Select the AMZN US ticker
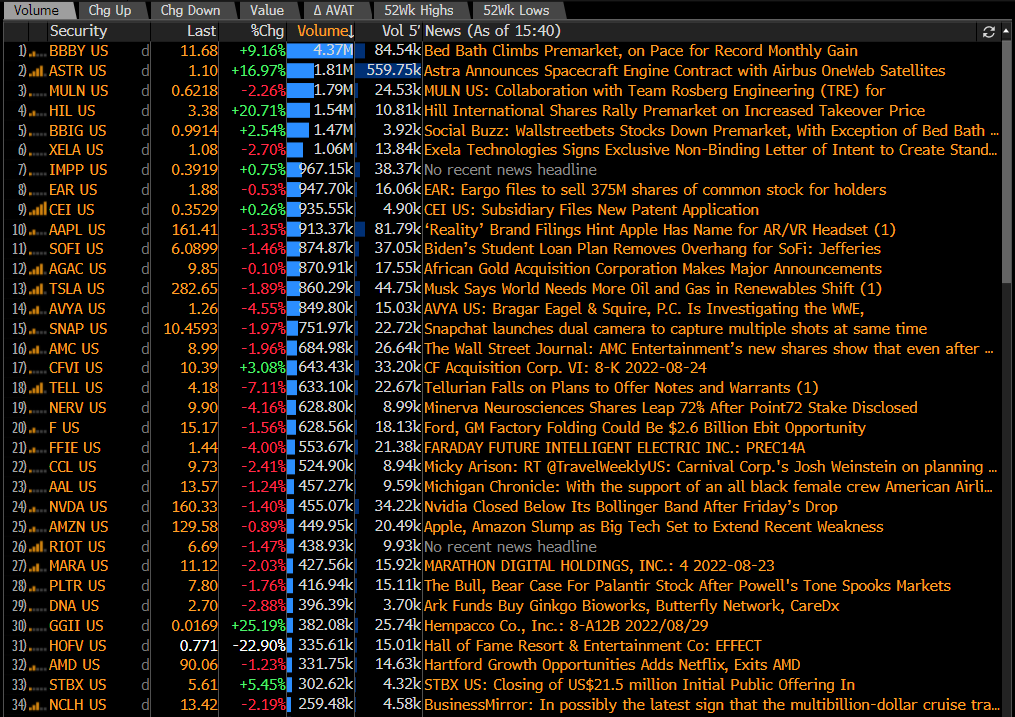This screenshot has height=717, width=1015. coord(79,527)
